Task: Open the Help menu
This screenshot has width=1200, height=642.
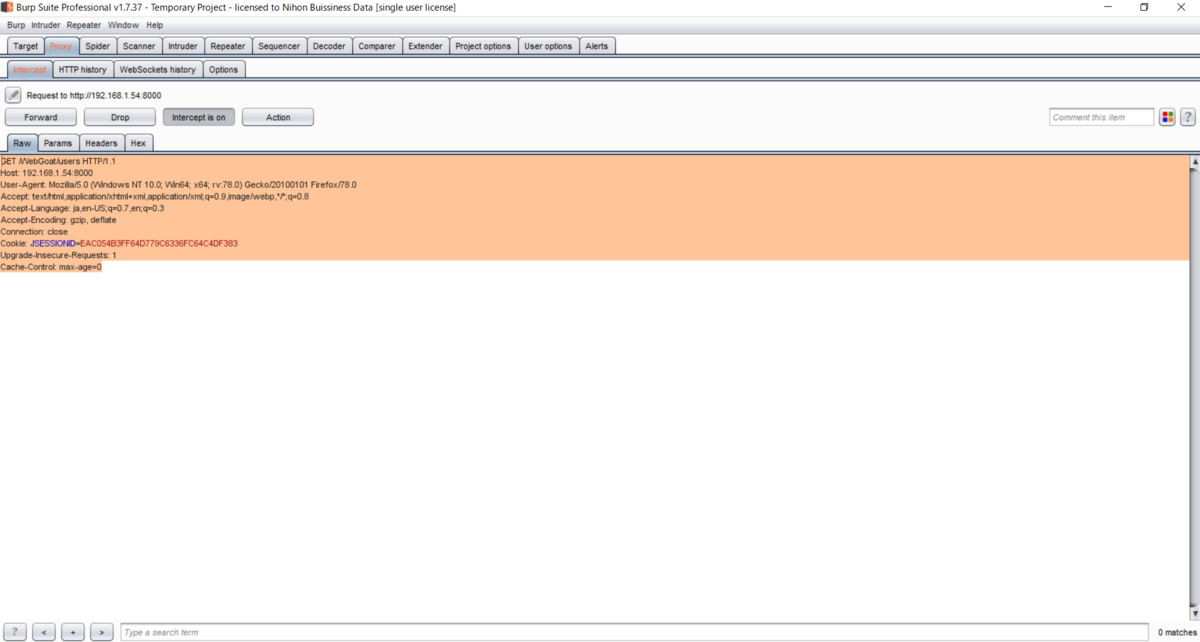Action: (154, 25)
